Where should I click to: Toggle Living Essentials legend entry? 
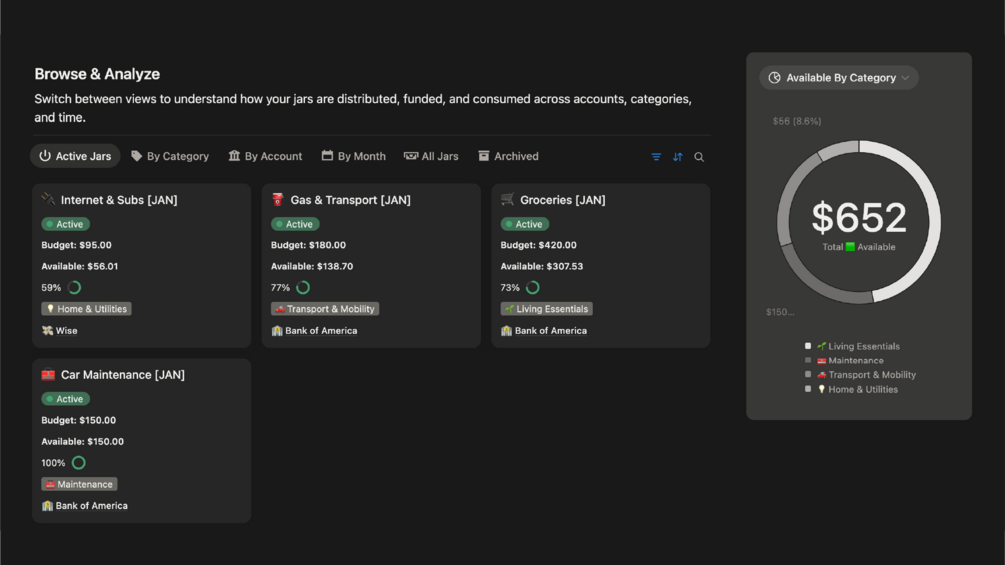[857, 346]
